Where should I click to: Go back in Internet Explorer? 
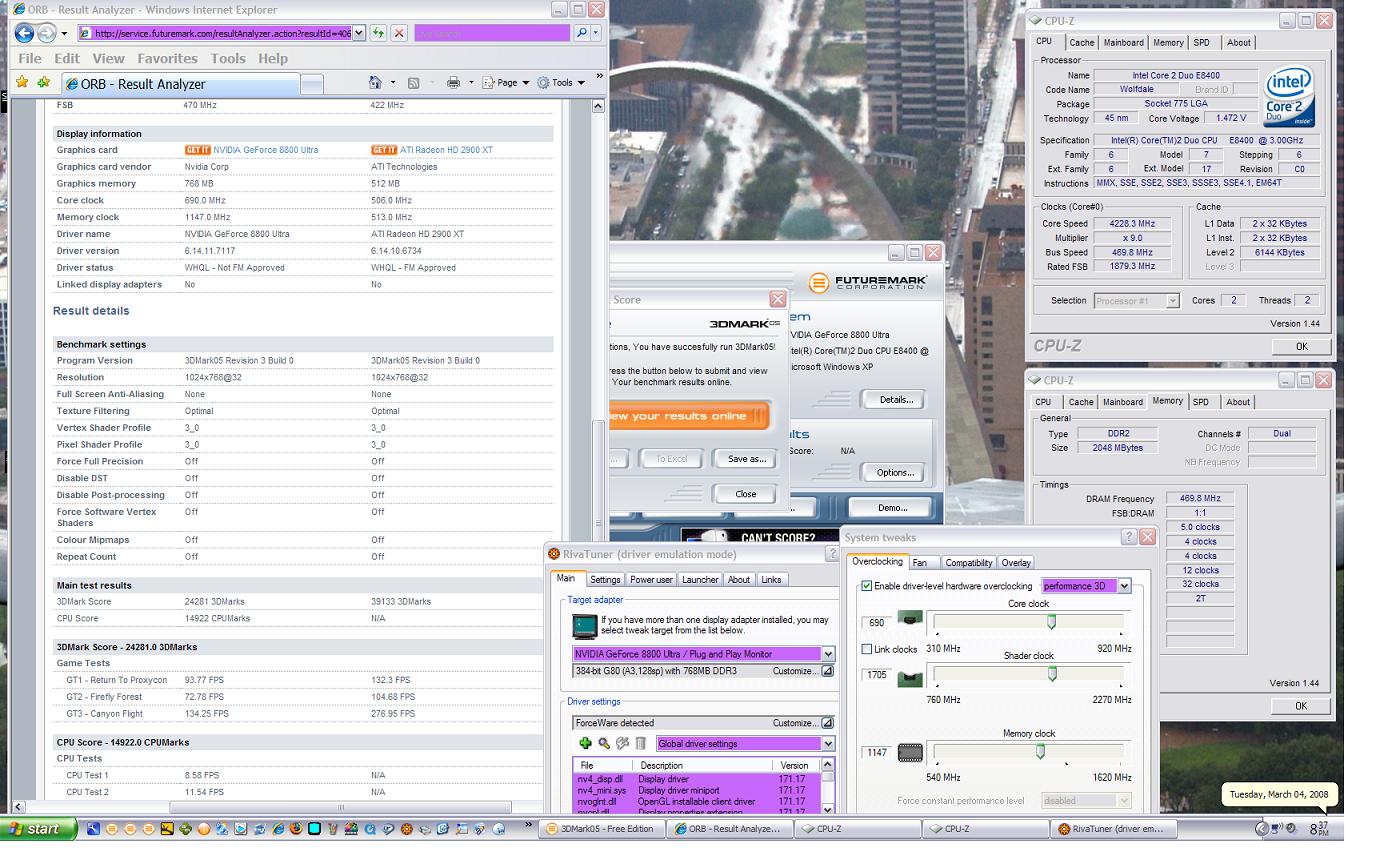(x=23, y=33)
